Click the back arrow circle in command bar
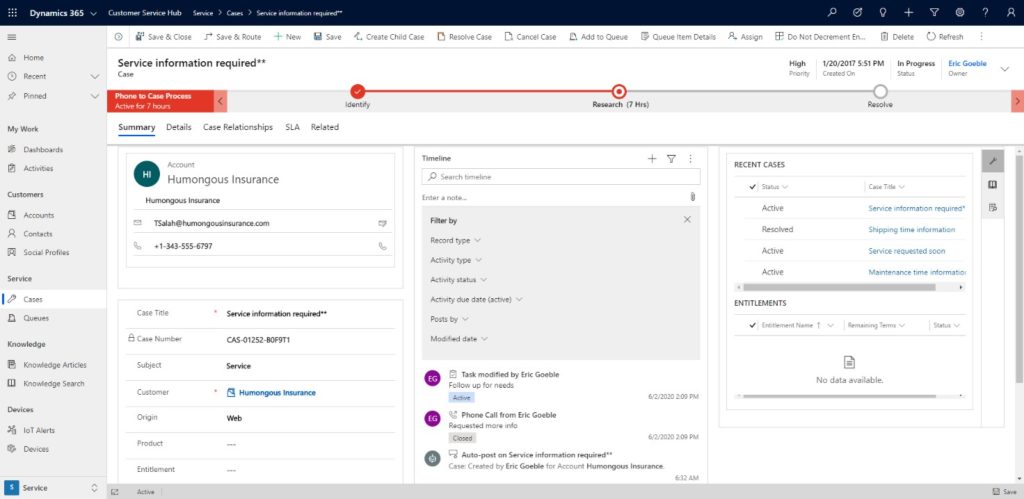 118,37
